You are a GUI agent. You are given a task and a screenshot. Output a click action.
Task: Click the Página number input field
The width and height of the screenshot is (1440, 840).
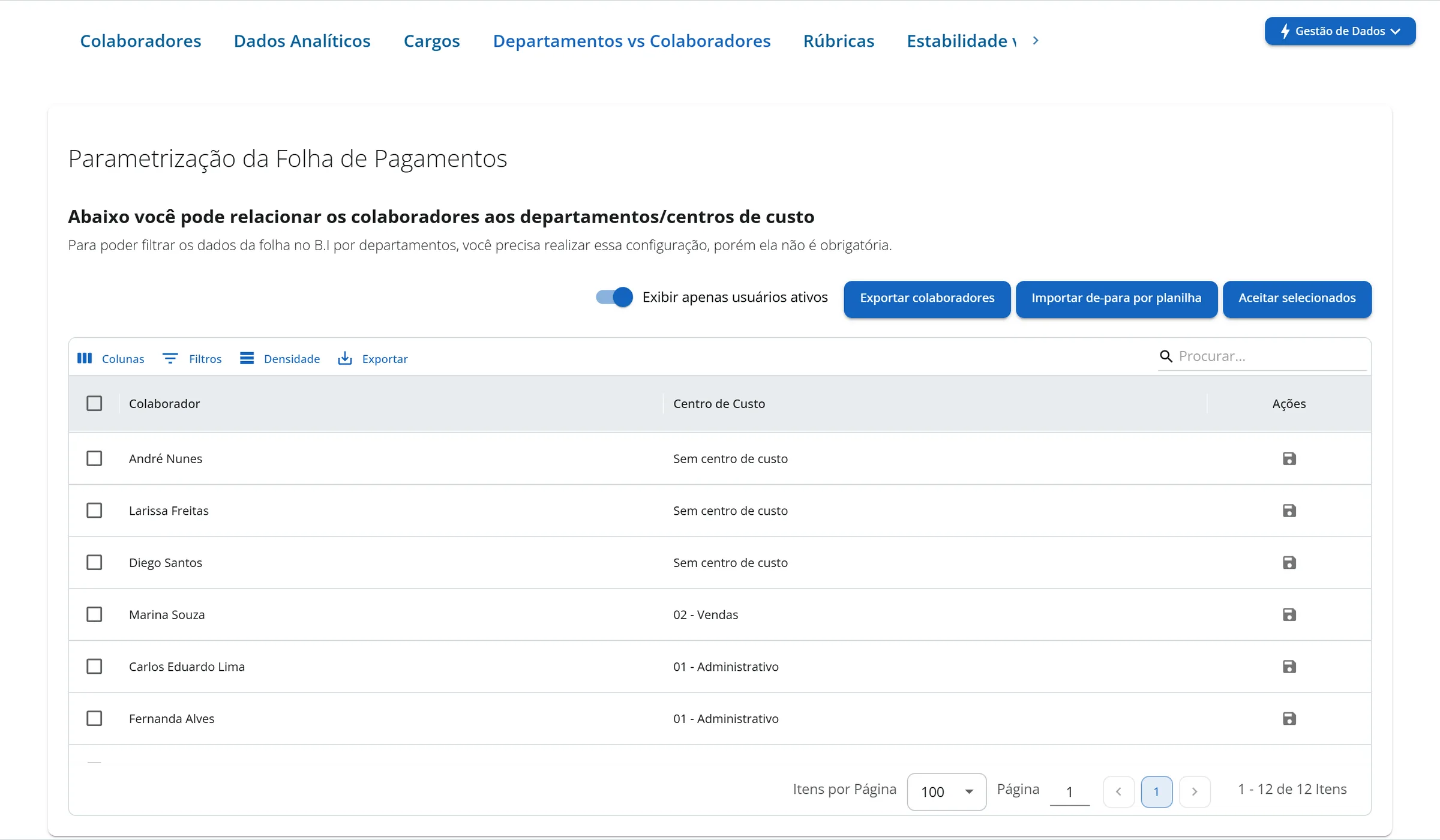pos(1069,792)
